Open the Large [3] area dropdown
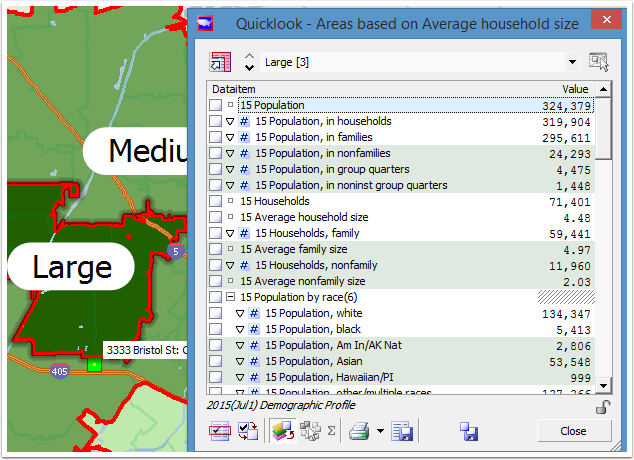The image size is (634, 460). [x=572, y=62]
